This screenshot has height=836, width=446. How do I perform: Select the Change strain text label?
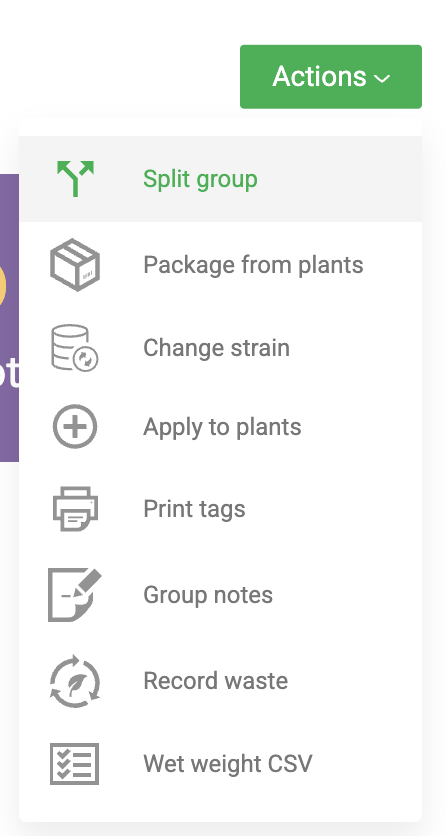(x=216, y=348)
